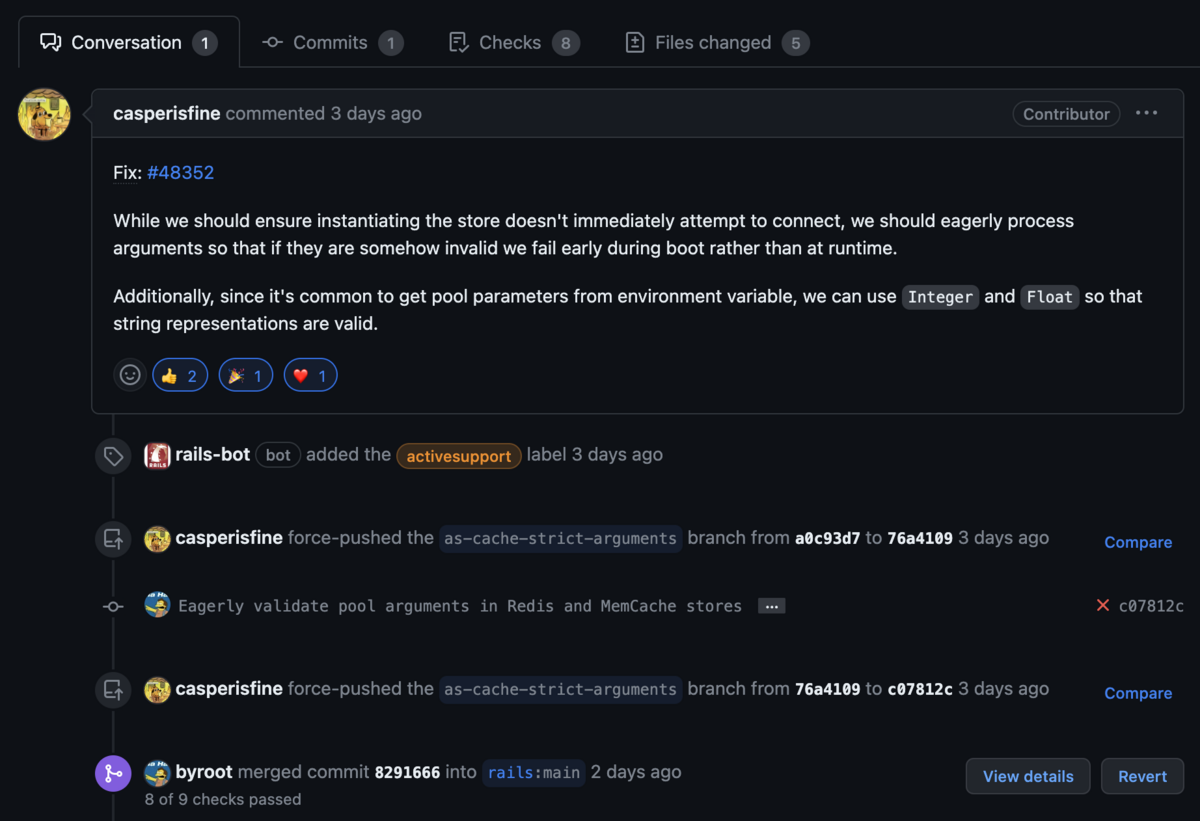
Task: Open commit hash c07812c beside the failed-check X
Action: [x=1151, y=606]
